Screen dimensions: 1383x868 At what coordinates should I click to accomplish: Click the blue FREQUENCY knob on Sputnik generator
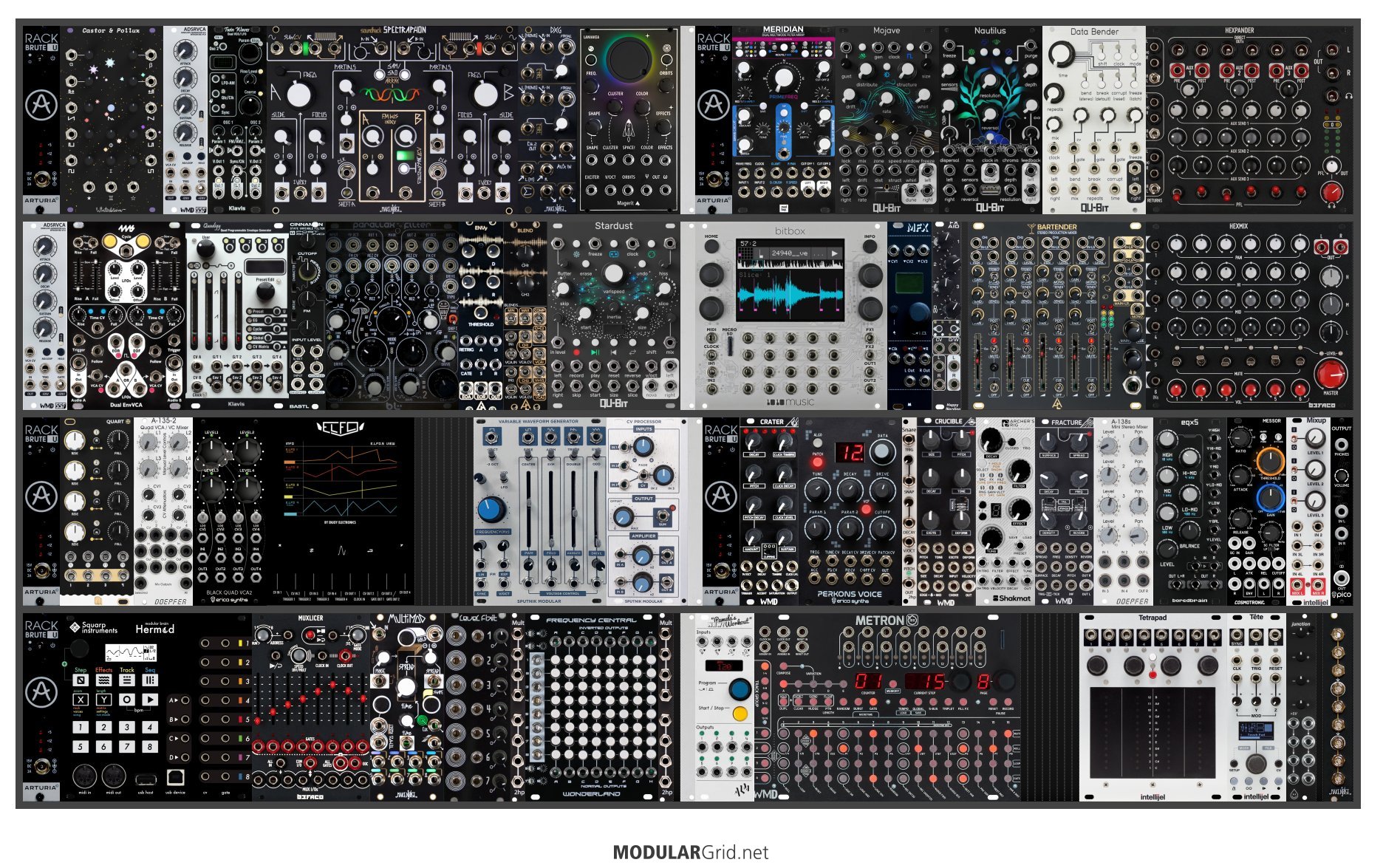[x=491, y=509]
